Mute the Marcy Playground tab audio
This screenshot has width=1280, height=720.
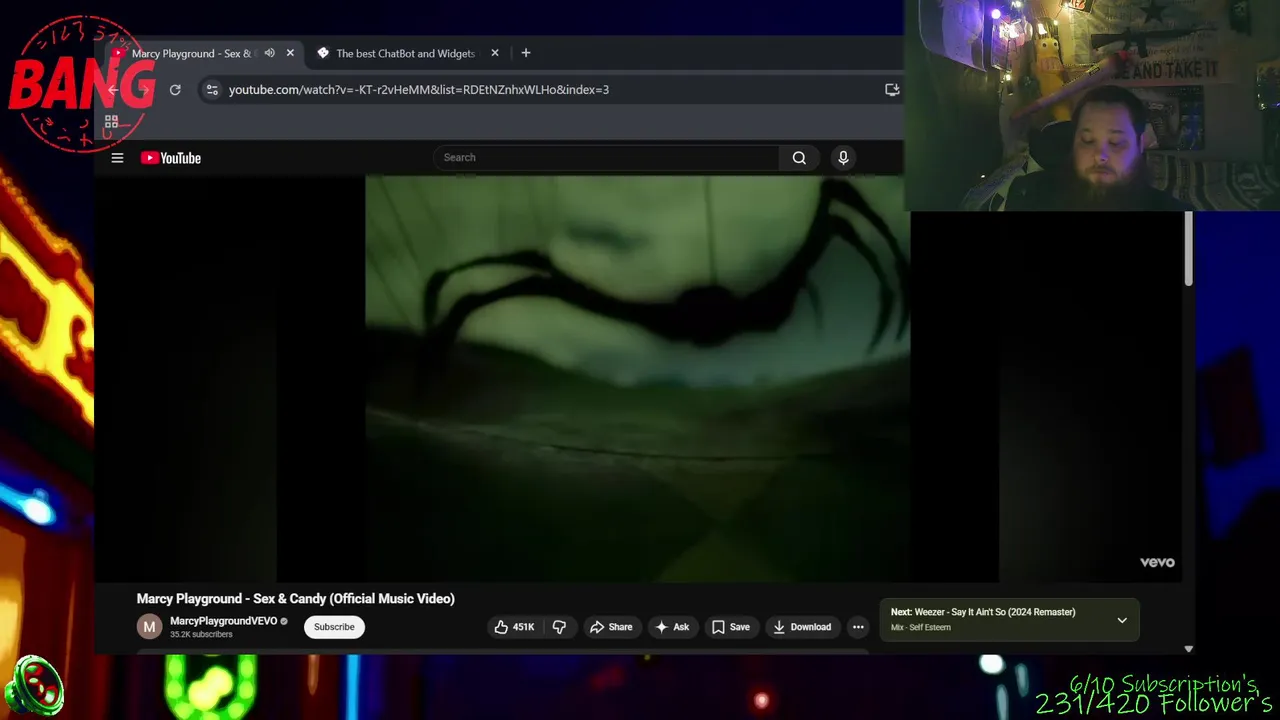269,53
